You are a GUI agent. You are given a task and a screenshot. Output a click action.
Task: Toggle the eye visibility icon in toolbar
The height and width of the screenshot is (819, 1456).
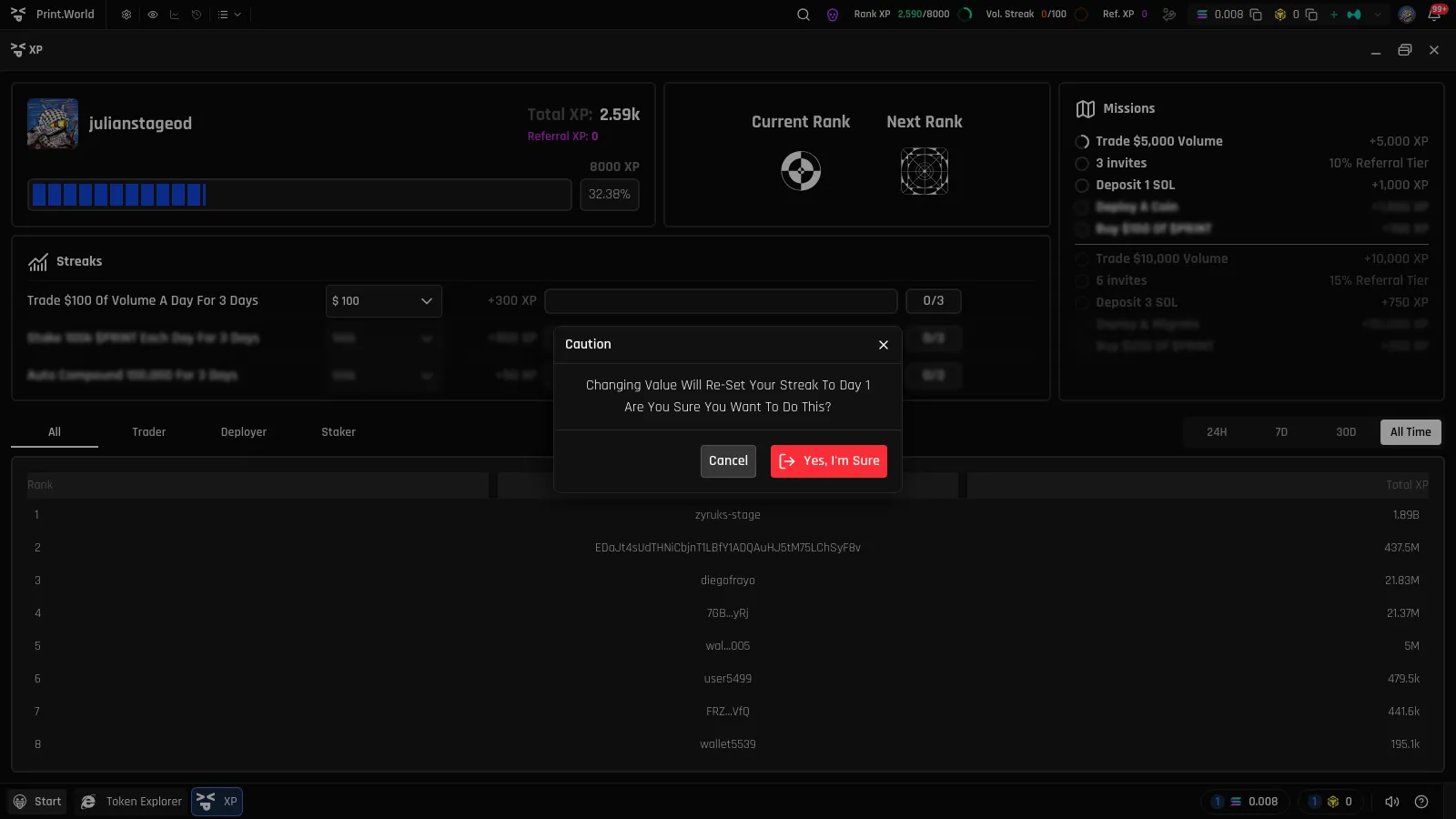click(x=152, y=15)
